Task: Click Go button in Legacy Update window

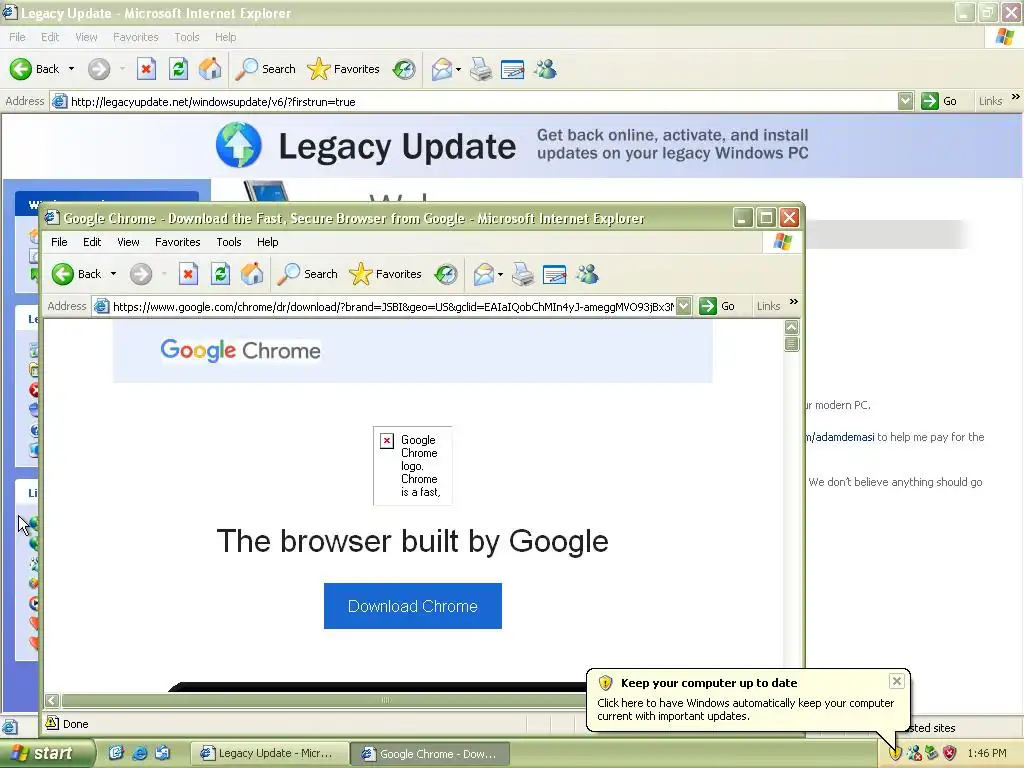Action: (939, 101)
